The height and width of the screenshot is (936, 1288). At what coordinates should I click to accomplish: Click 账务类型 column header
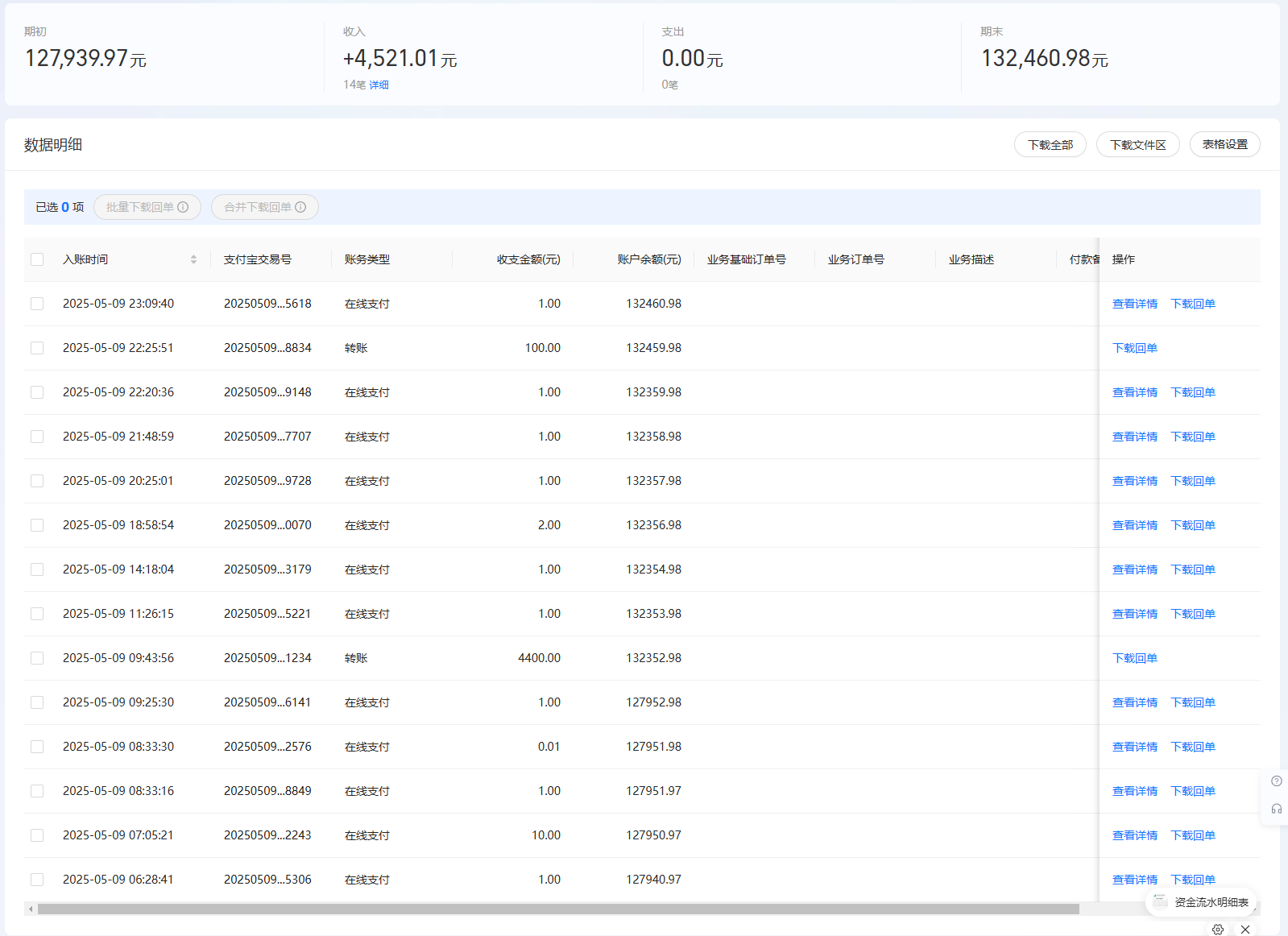367,259
